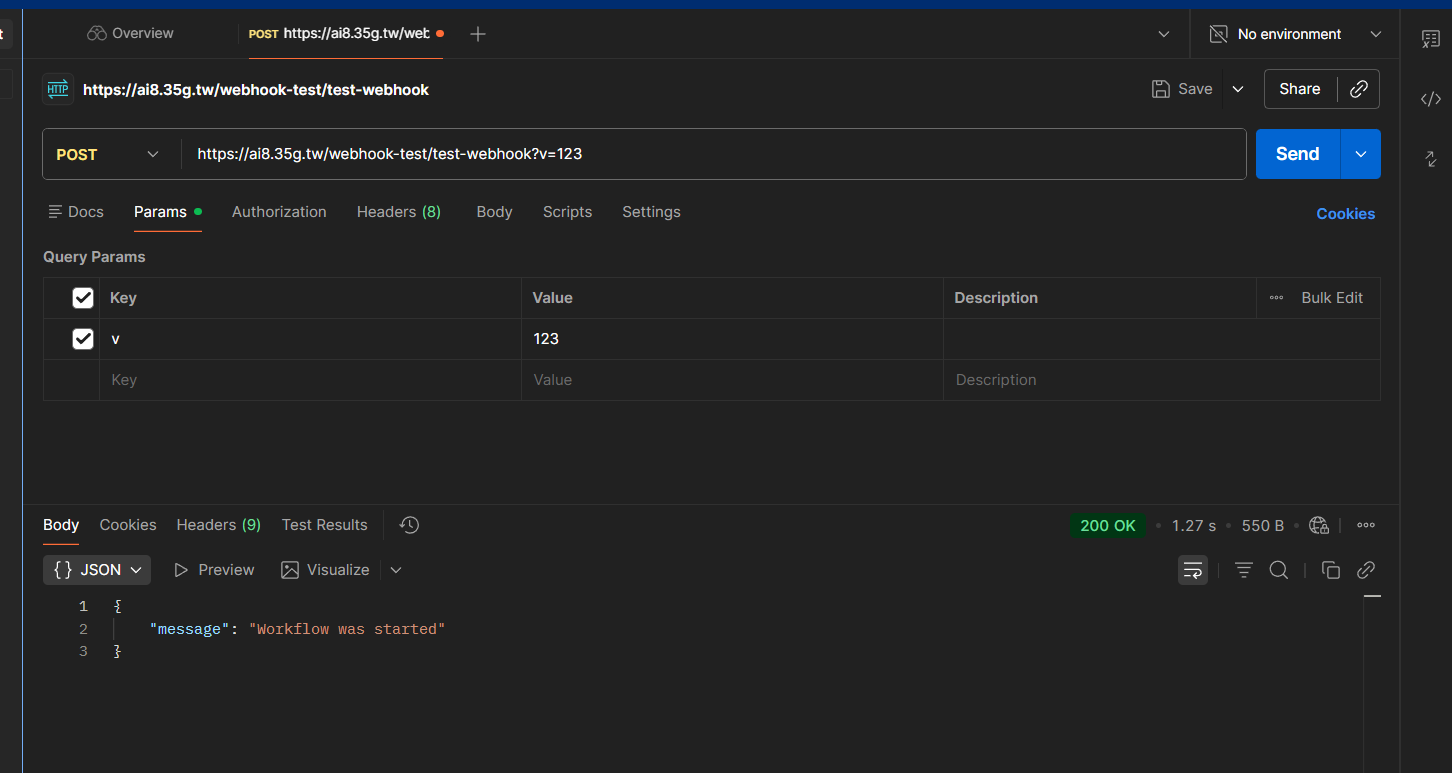This screenshot has height=773, width=1452.
Task: Click Bulk Edit in params table
Action: 1331,298
